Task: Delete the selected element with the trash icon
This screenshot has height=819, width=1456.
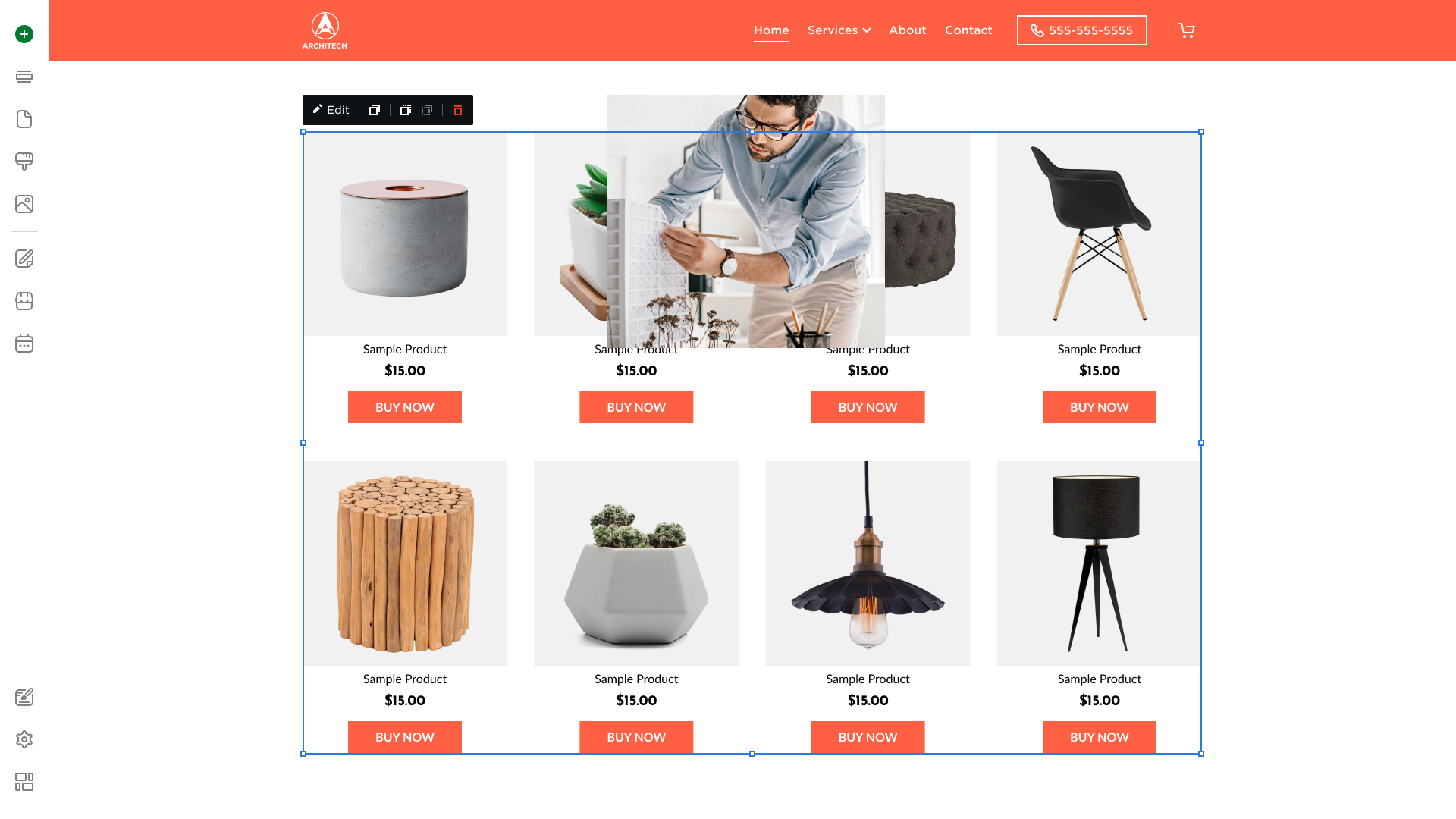Action: [x=458, y=110]
